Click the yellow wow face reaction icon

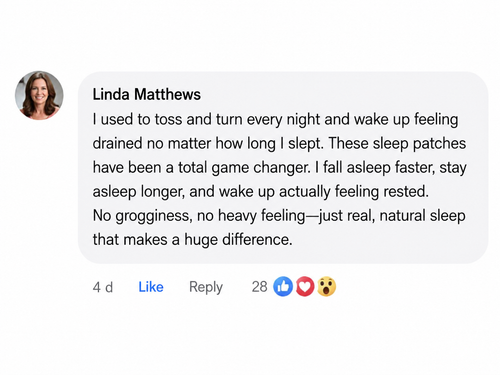click(326, 287)
